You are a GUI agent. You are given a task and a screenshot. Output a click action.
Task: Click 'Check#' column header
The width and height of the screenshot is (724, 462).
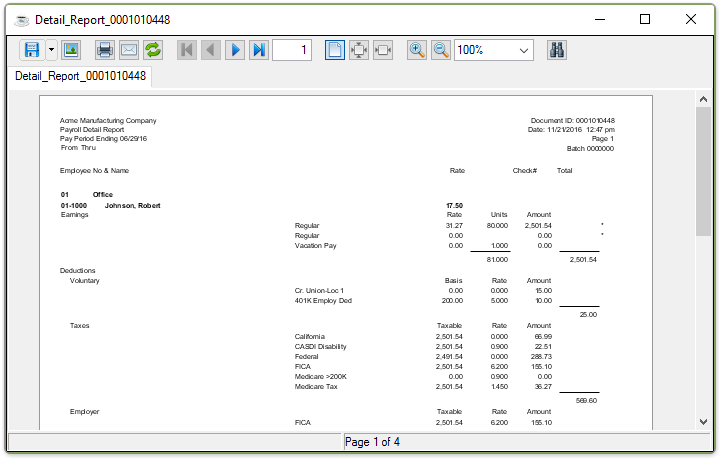point(525,171)
